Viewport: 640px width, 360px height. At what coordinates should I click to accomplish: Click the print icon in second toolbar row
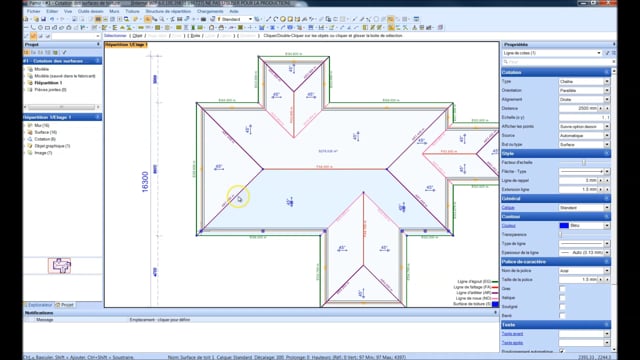221,28
